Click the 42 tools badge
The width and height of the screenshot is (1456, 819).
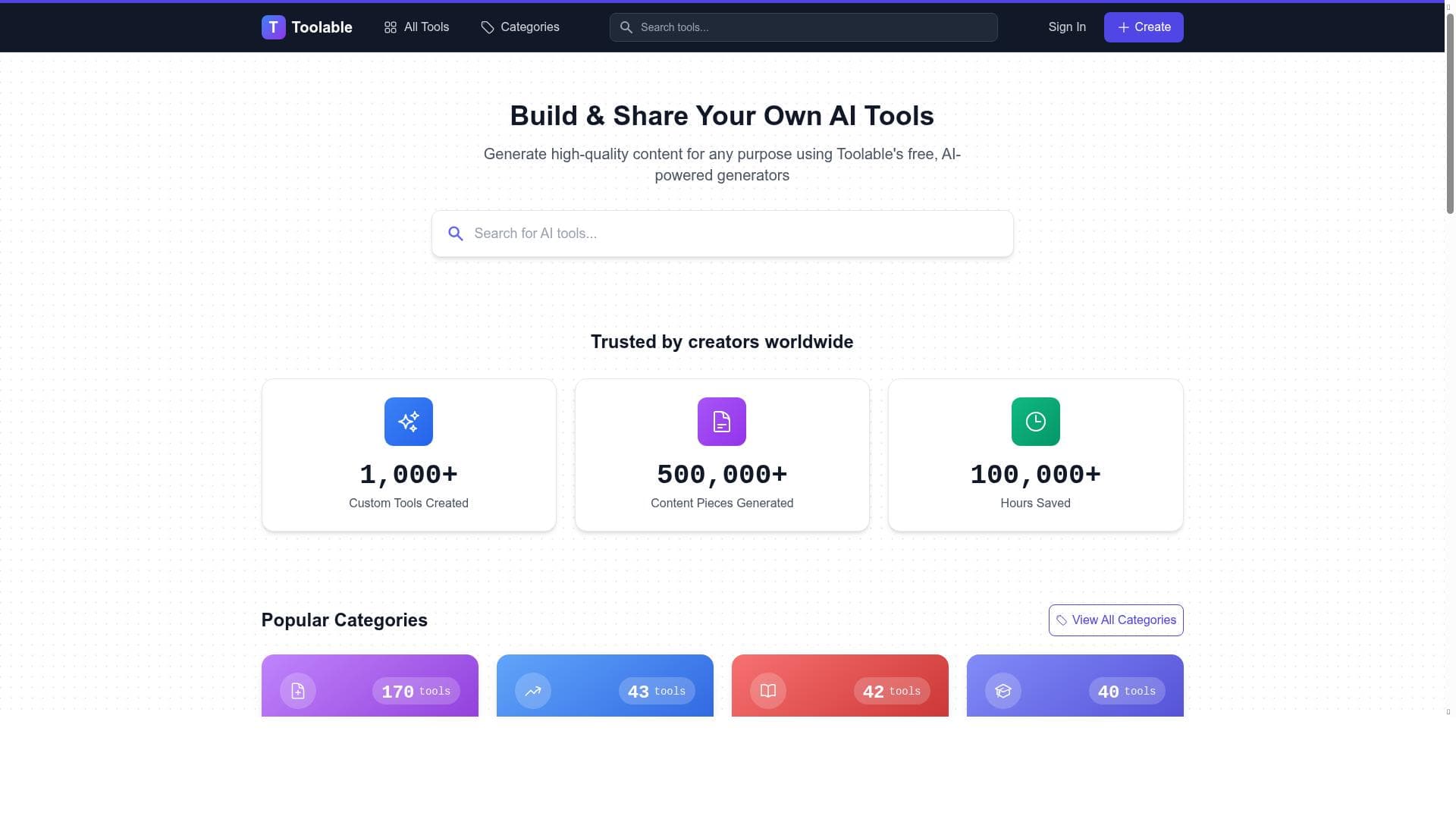click(x=892, y=691)
